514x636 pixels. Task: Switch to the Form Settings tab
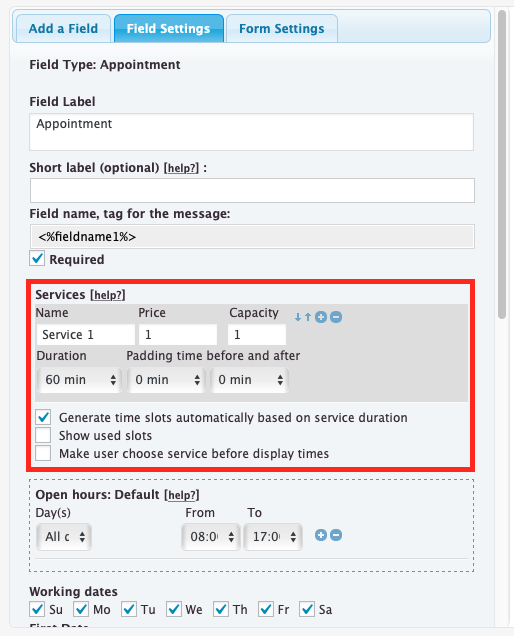click(282, 28)
